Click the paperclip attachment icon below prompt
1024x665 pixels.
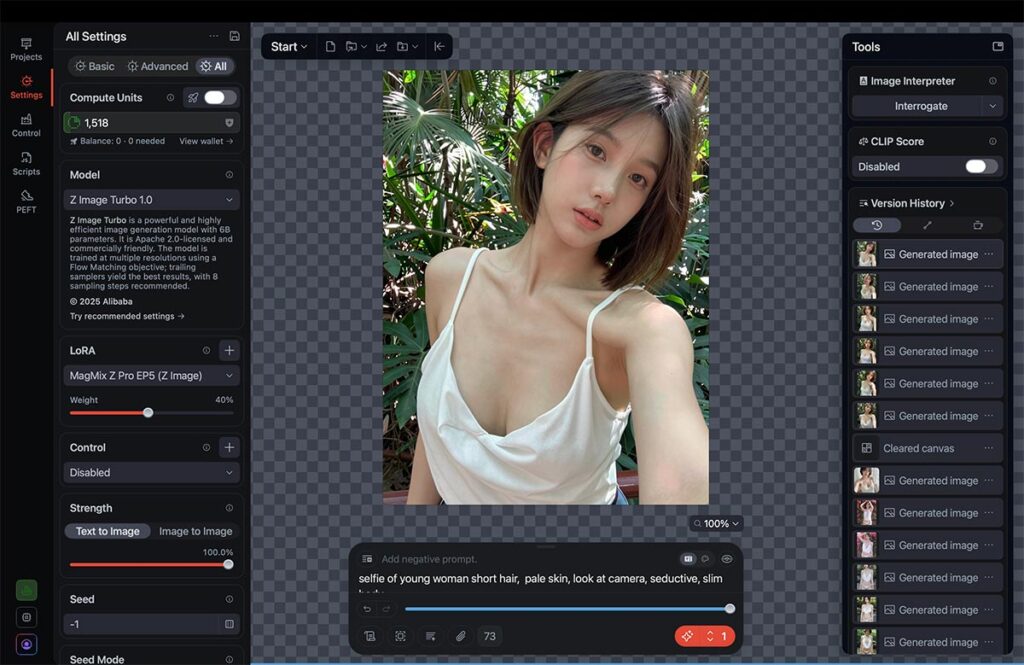[460, 636]
